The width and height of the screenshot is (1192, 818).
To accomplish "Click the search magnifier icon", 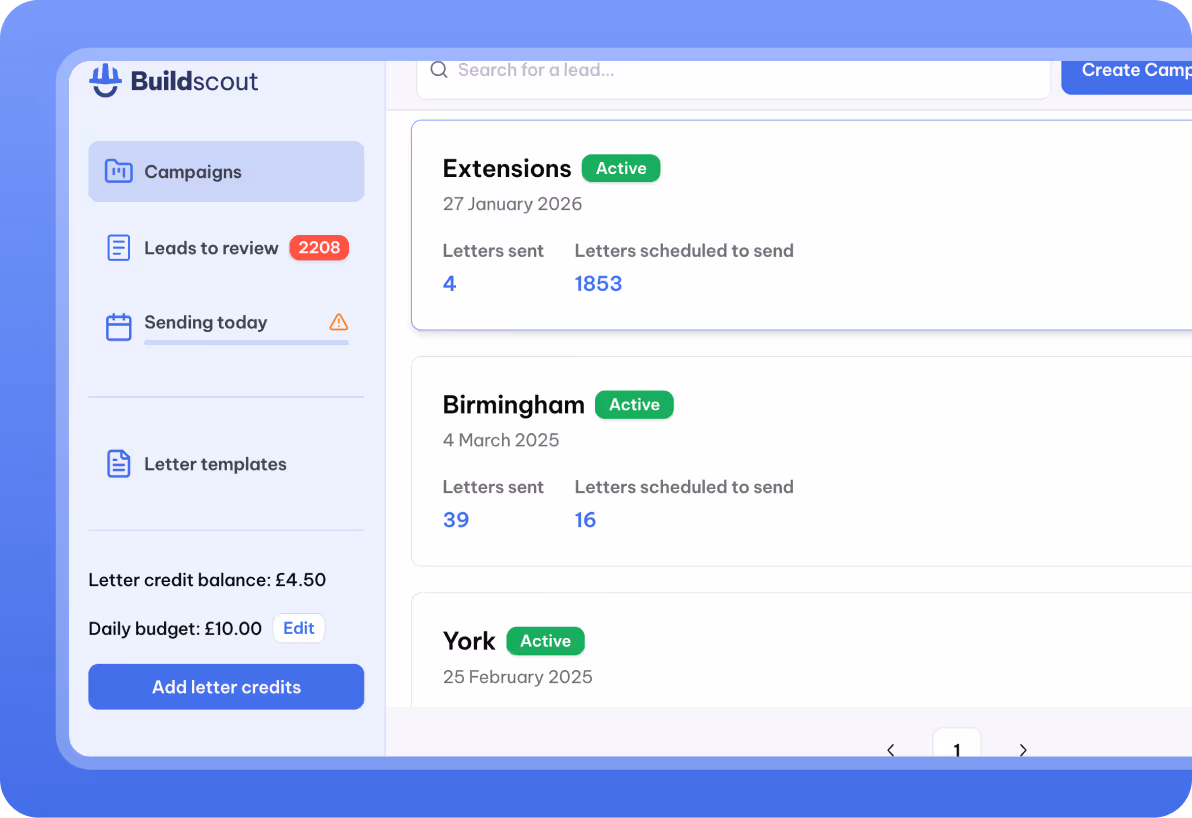I will coord(439,70).
